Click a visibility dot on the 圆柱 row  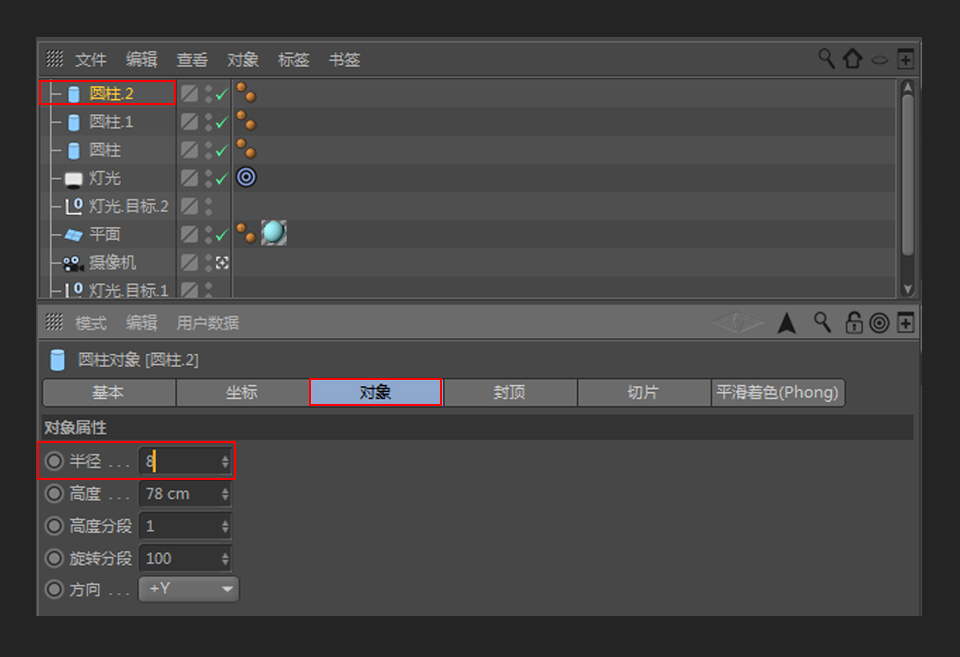click(x=207, y=146)
